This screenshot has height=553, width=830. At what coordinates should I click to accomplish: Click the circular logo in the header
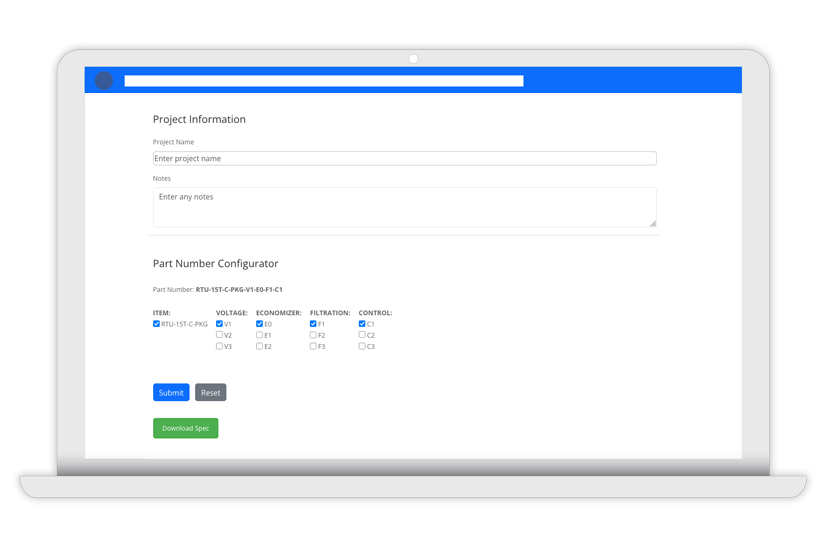104,81
